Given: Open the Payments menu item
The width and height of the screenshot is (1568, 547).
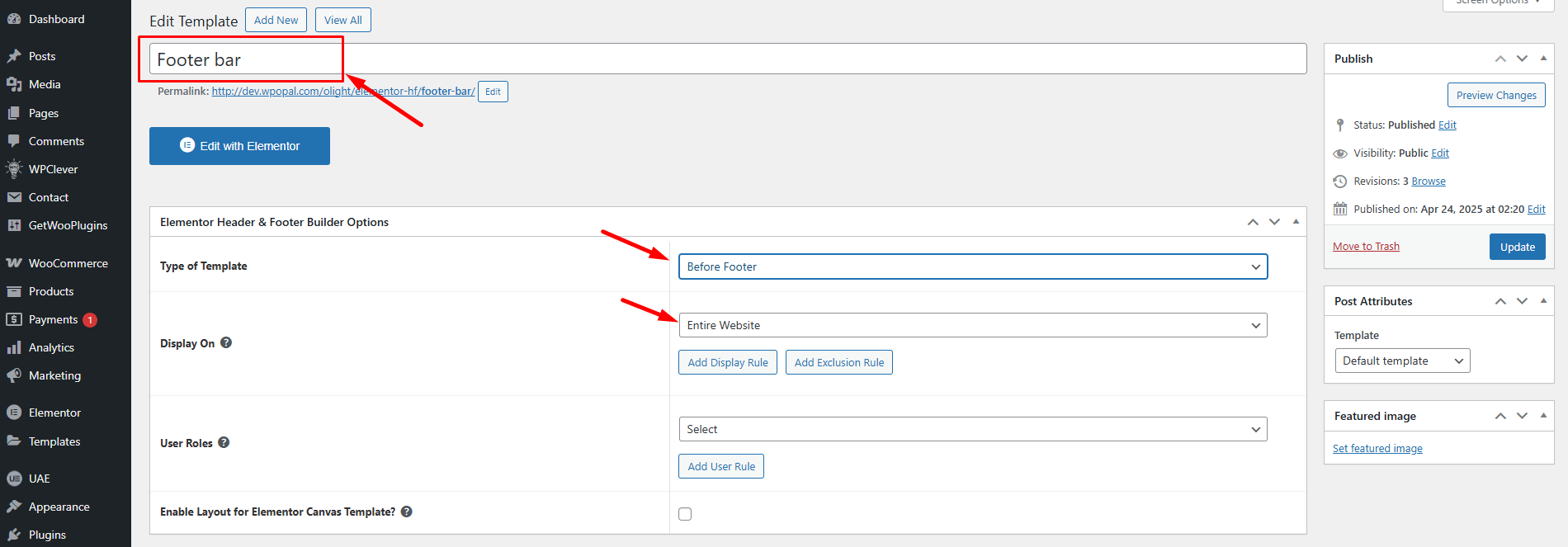Looking at the screenshot, I should tap(54, 319).
